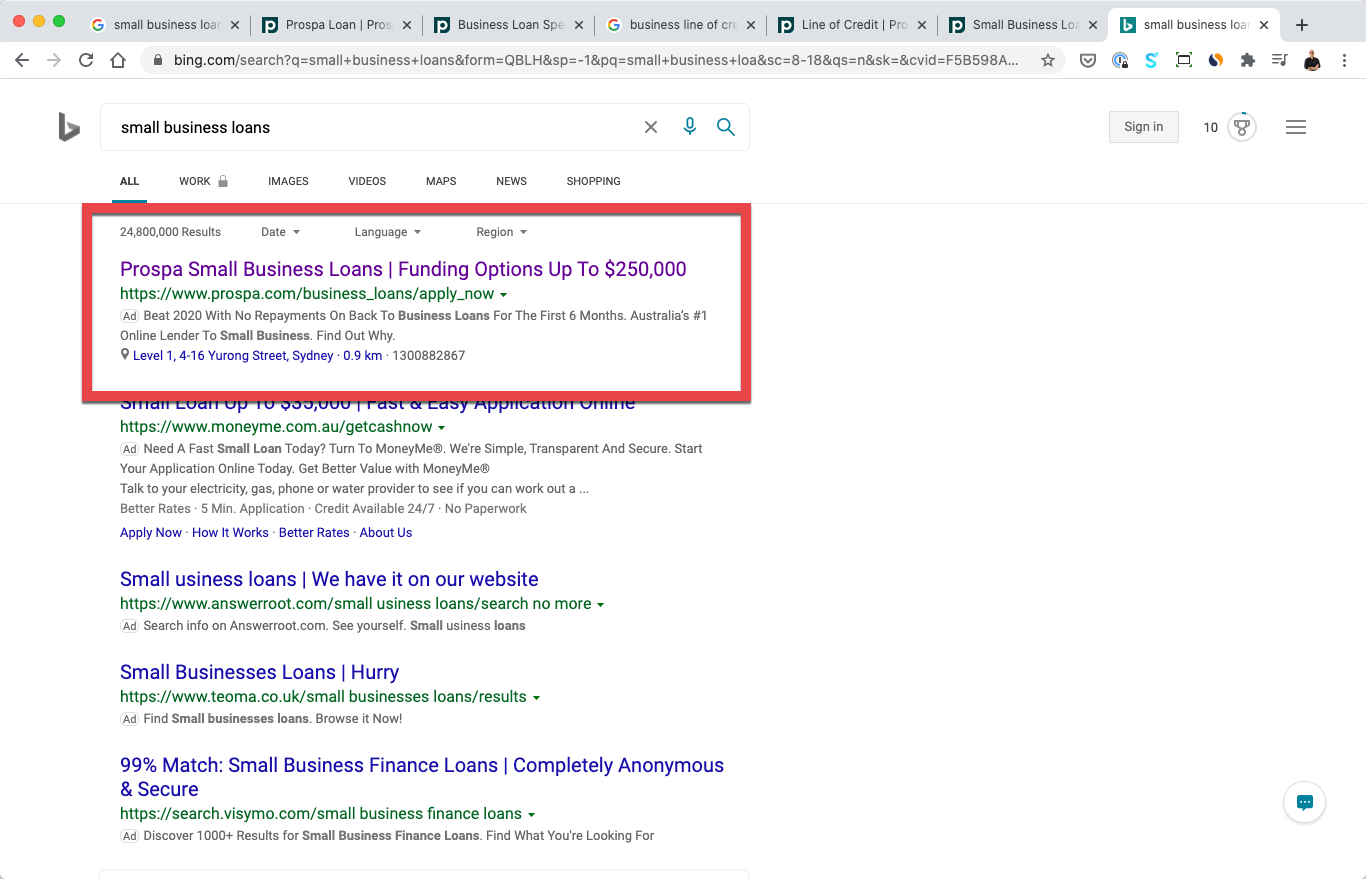Switch to the VIDEOS tab
The image size is (1366, 879).
(367, 181)
